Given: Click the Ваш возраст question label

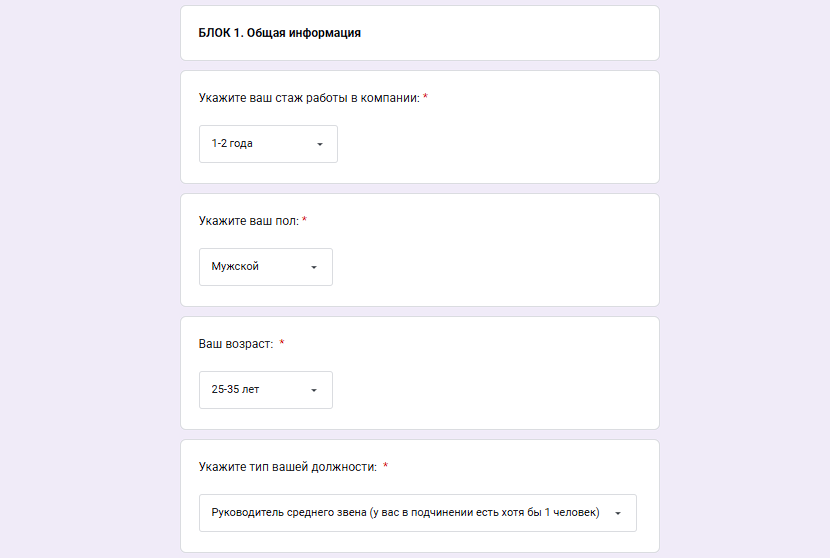Looking at the screenshot, I should click(x=236, y=344).
